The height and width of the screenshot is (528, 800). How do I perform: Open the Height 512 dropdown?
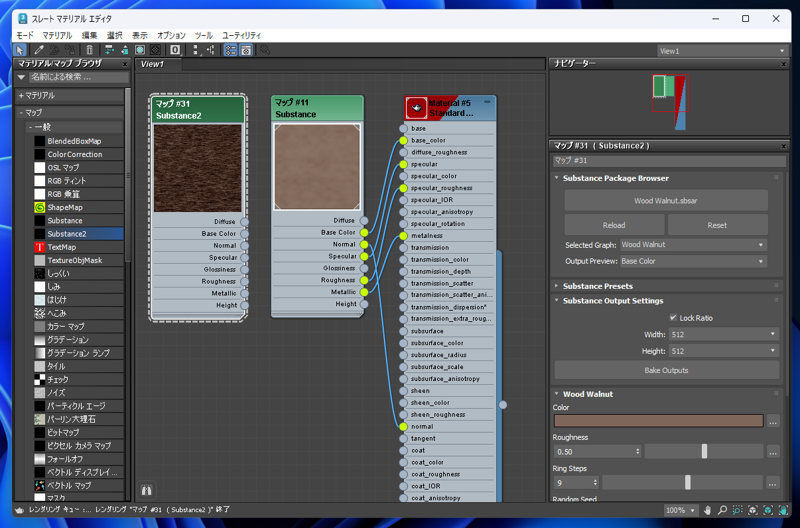point(724,351)
